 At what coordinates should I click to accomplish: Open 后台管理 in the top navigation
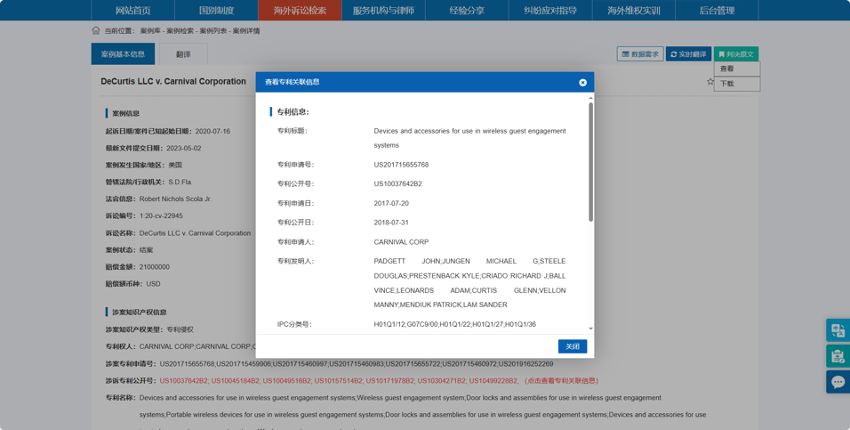coord(717,10)
